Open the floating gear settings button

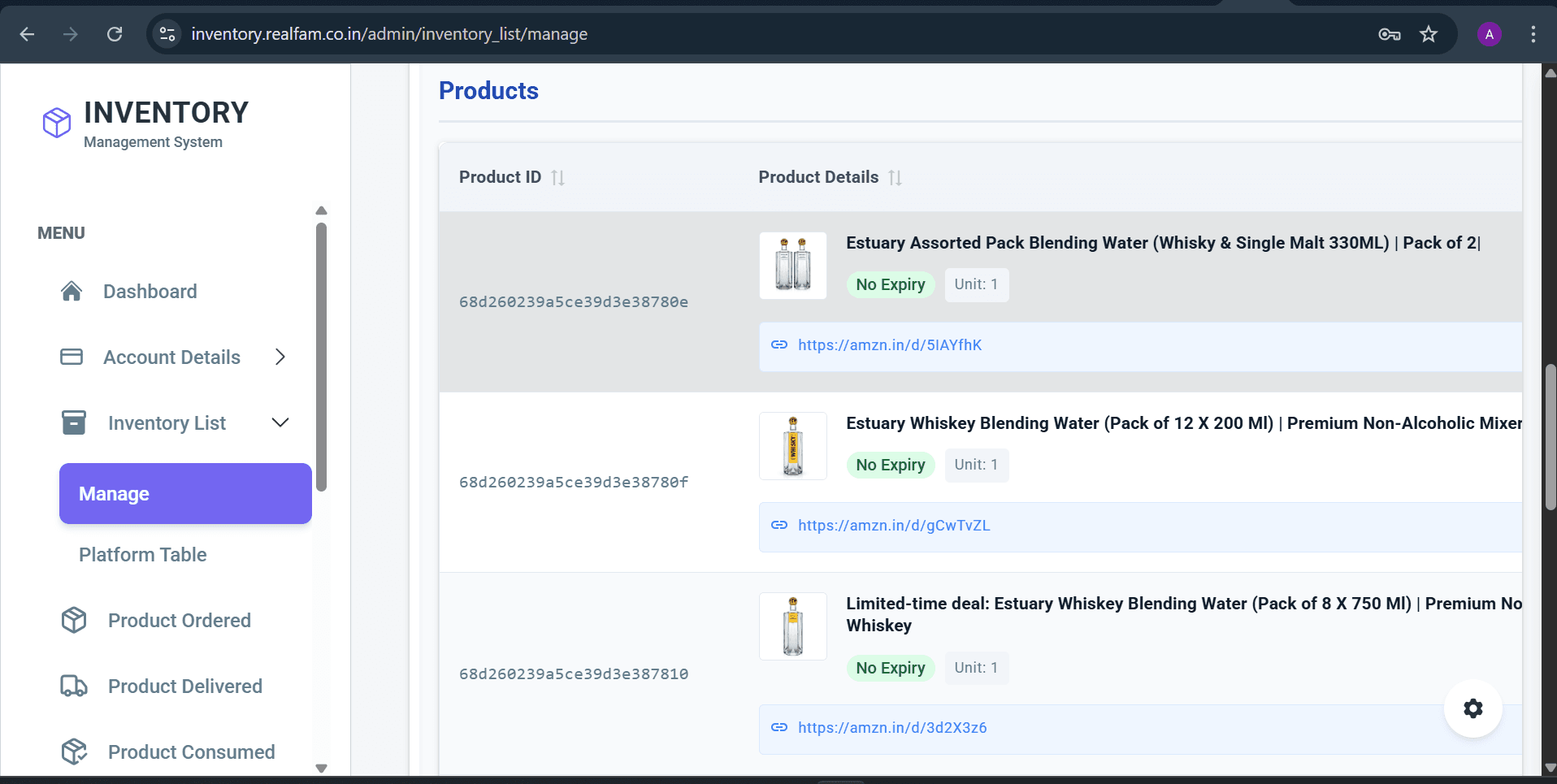1473,708
